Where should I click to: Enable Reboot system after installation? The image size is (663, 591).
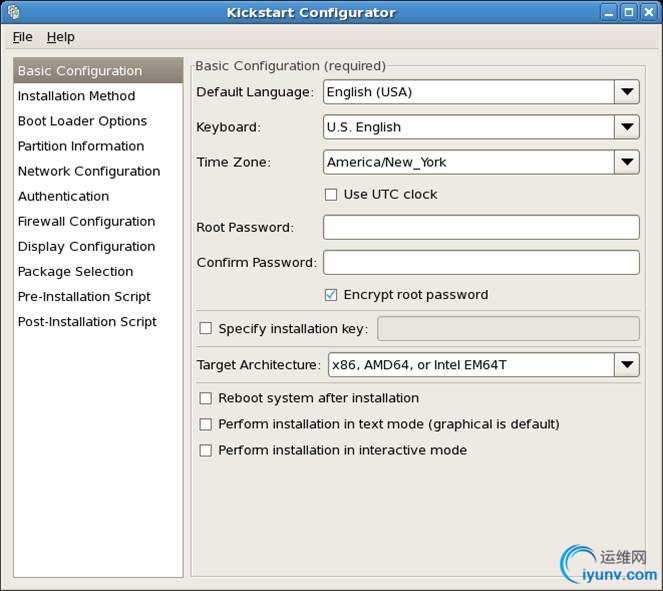click(x=205, y=398)
